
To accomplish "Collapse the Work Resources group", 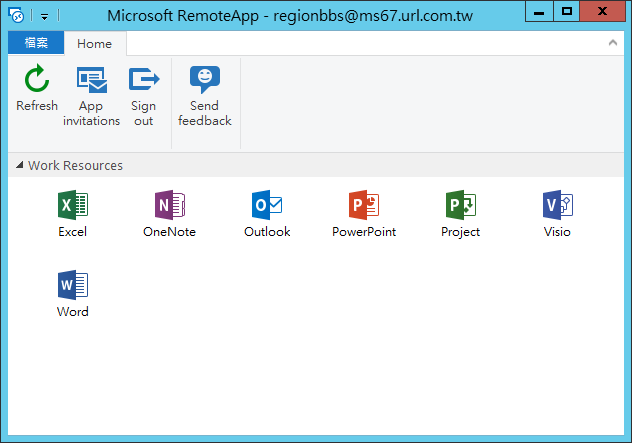I will pyautogui.click(x=19, y=164).
